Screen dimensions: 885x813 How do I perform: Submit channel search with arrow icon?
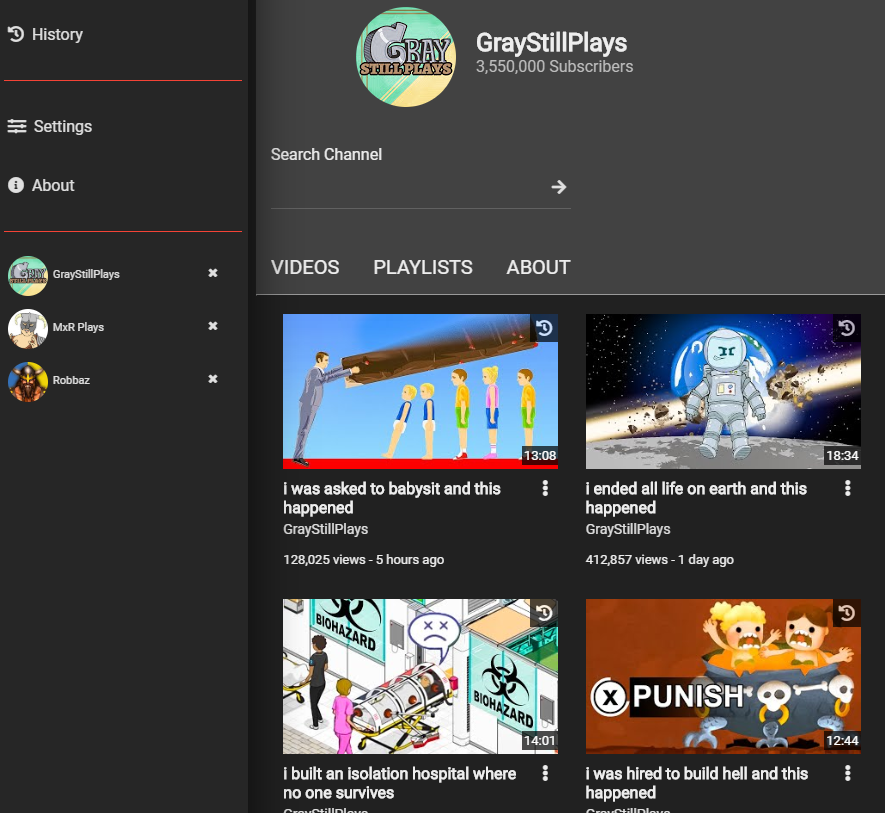(x=559, y=187)
